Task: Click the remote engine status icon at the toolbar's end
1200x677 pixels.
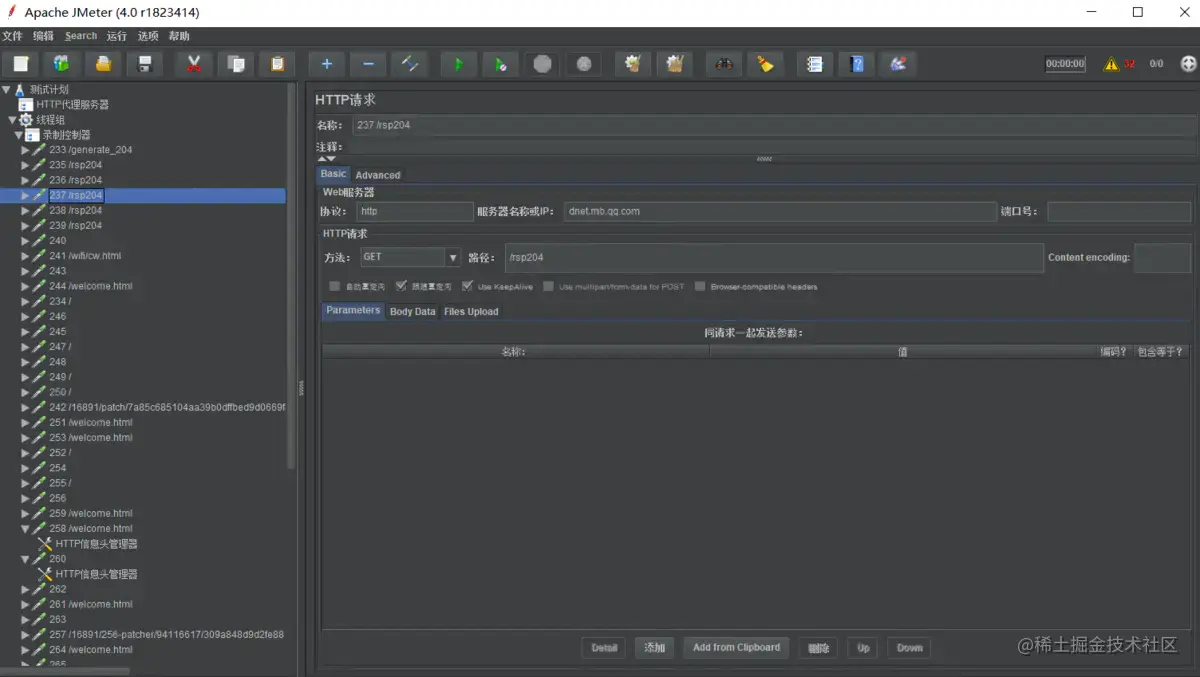Action: coord(1188,64)
